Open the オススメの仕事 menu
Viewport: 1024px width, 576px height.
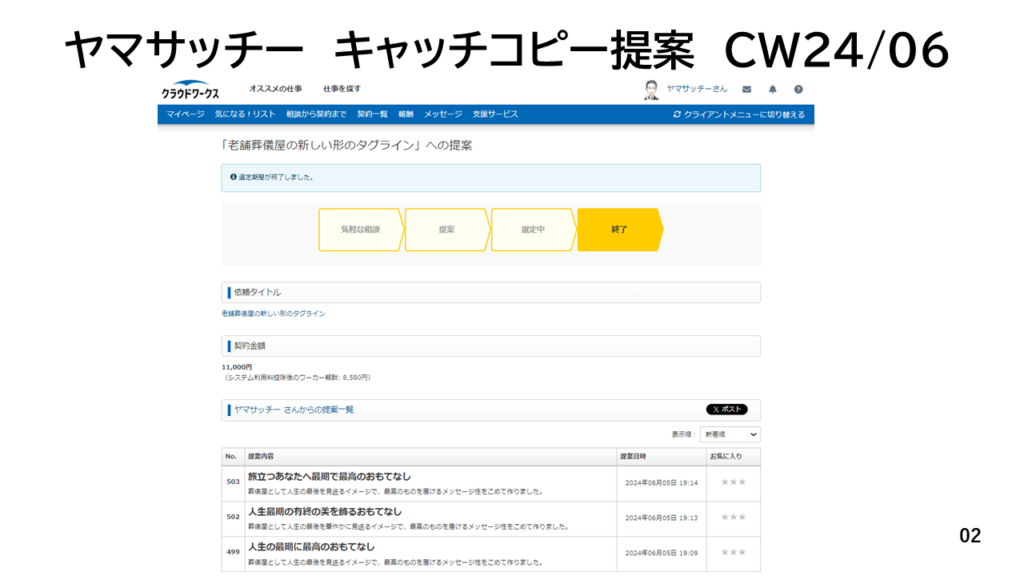coord(275,89)
